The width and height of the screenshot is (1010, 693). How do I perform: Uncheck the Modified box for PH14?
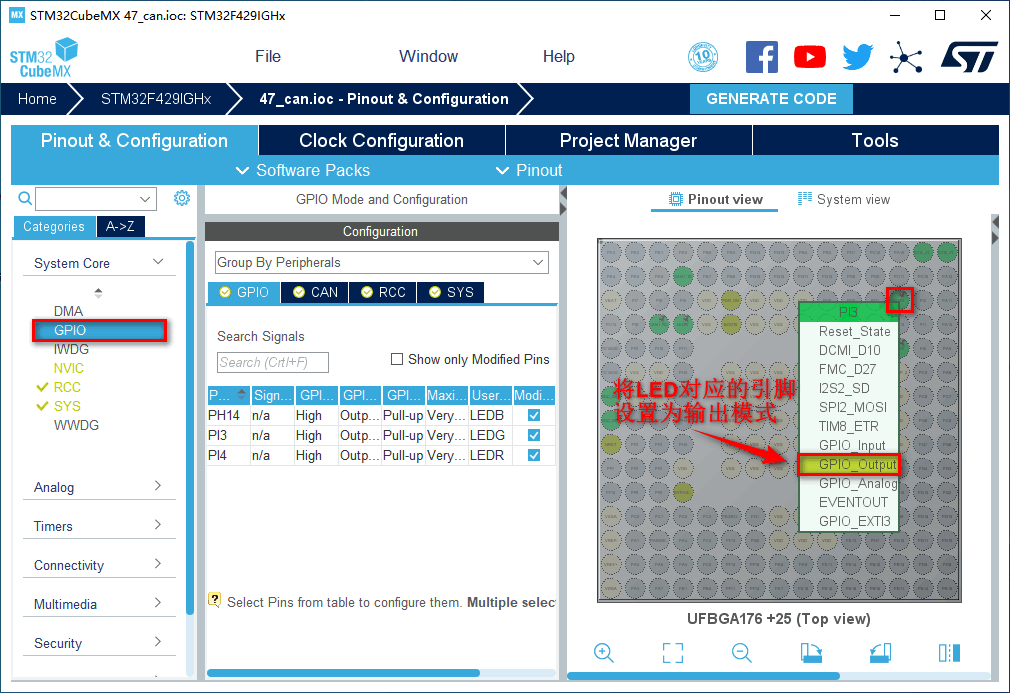tap(534, 415)
